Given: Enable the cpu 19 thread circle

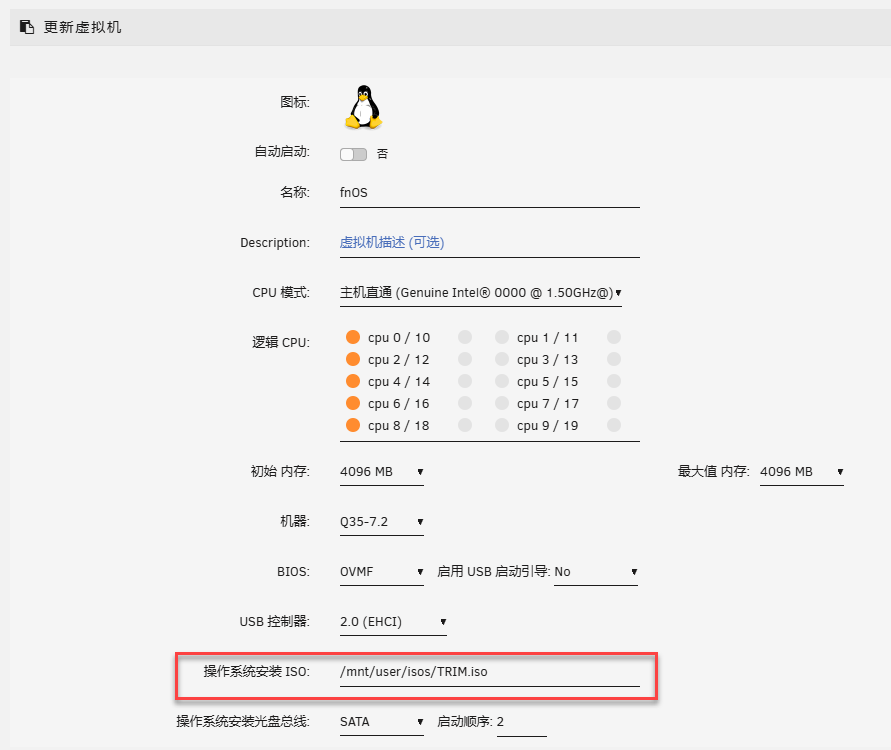Looking at the screenshot, I should pos(614,425).
